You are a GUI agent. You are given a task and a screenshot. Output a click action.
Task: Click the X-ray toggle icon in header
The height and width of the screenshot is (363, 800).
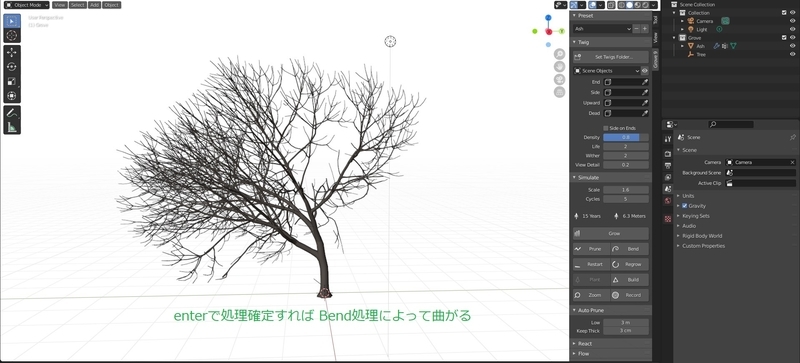coord(611,5)
